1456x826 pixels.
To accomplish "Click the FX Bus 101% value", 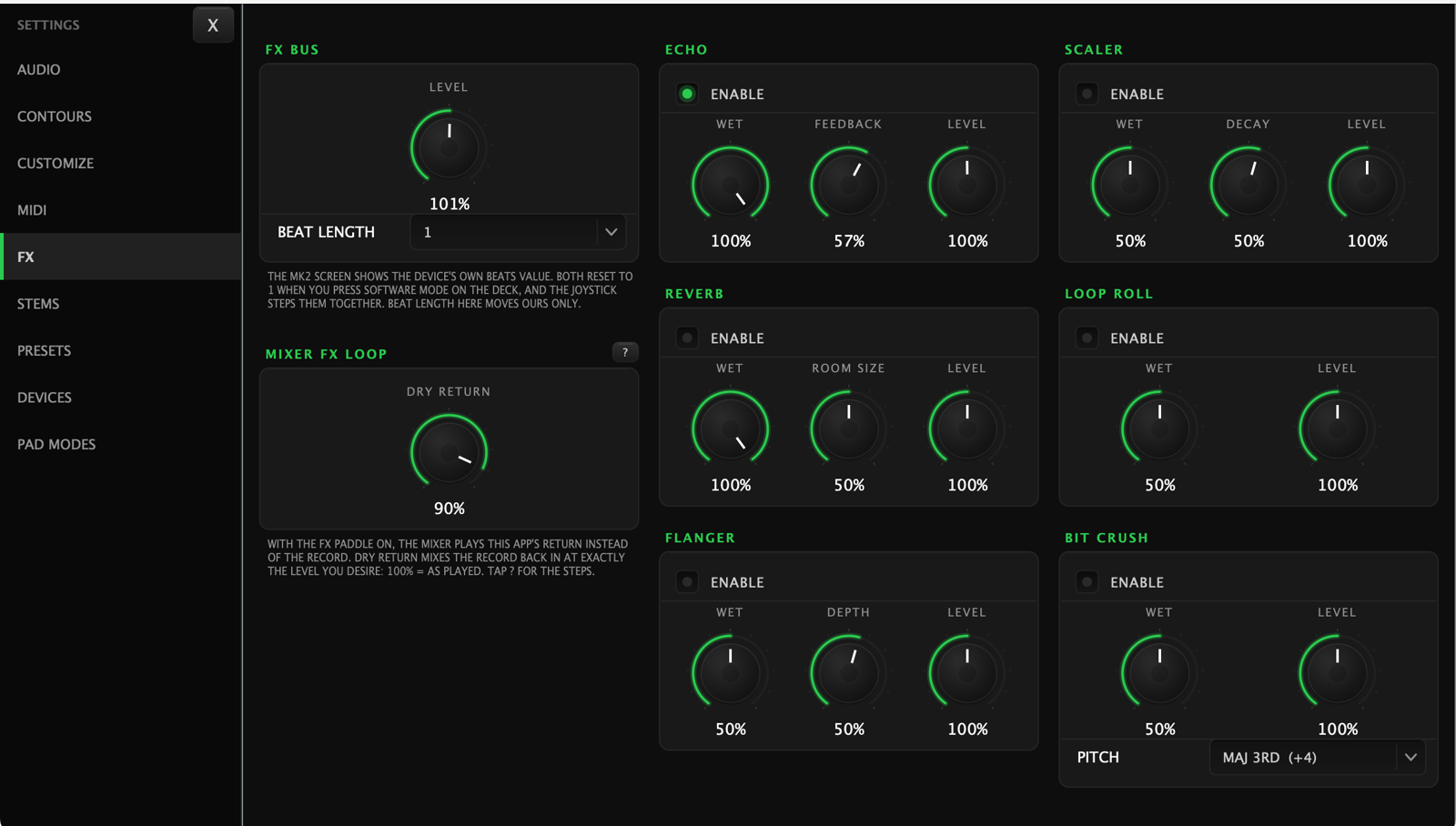I will 450,204.
